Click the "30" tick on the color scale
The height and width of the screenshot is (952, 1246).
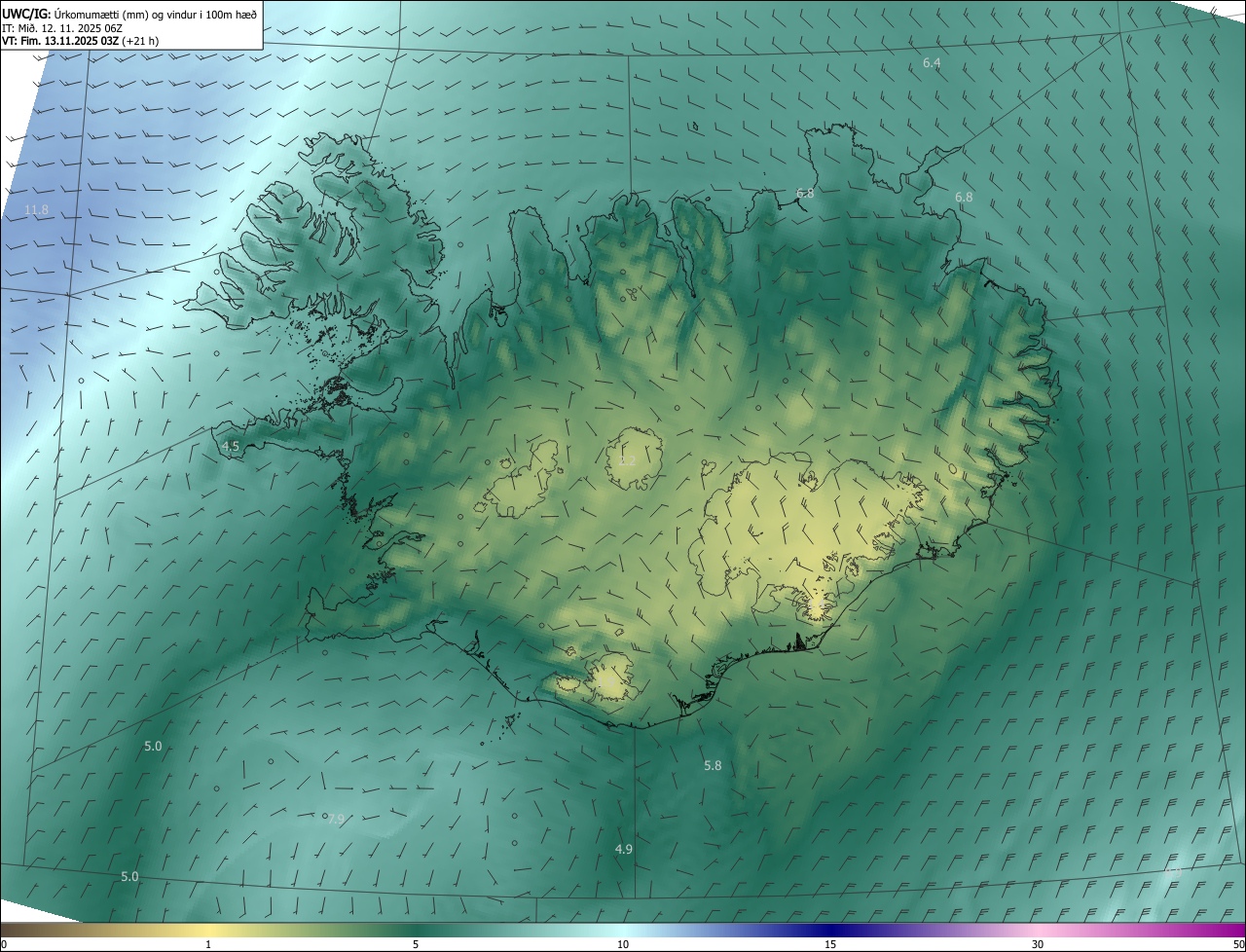pos(1038,944)
